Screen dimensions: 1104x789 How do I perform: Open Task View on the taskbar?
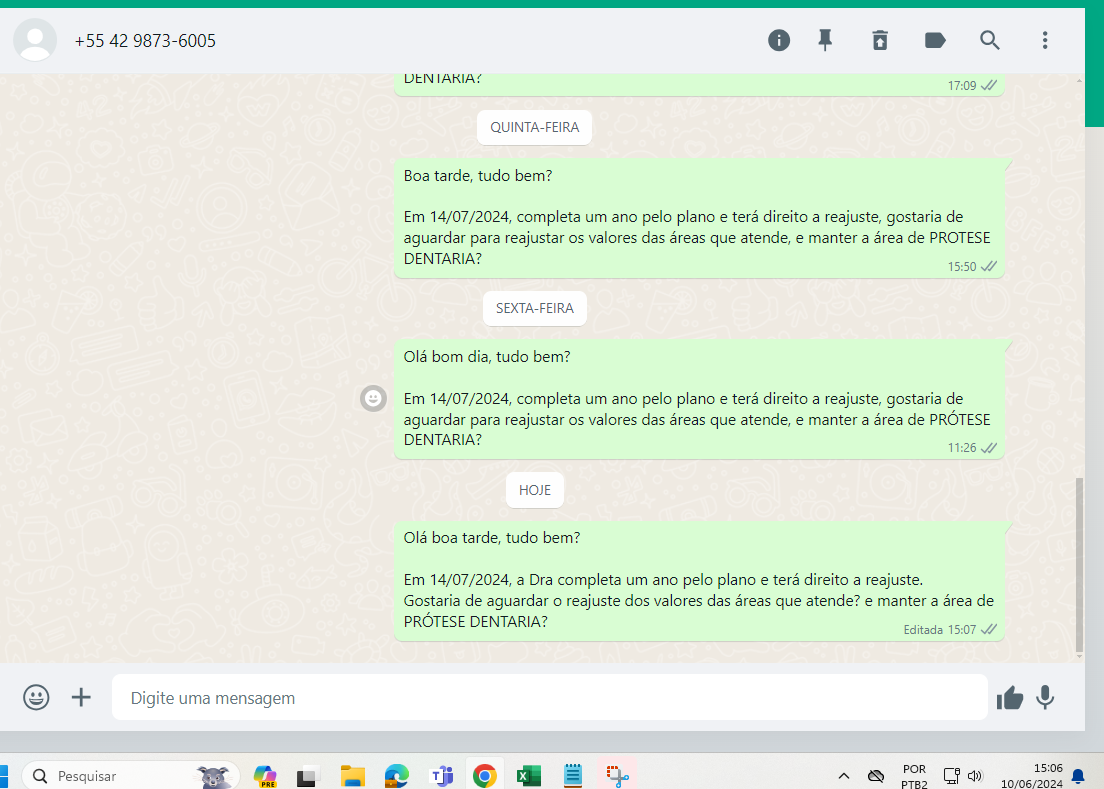pyautogui.click(x=308, y=776)
